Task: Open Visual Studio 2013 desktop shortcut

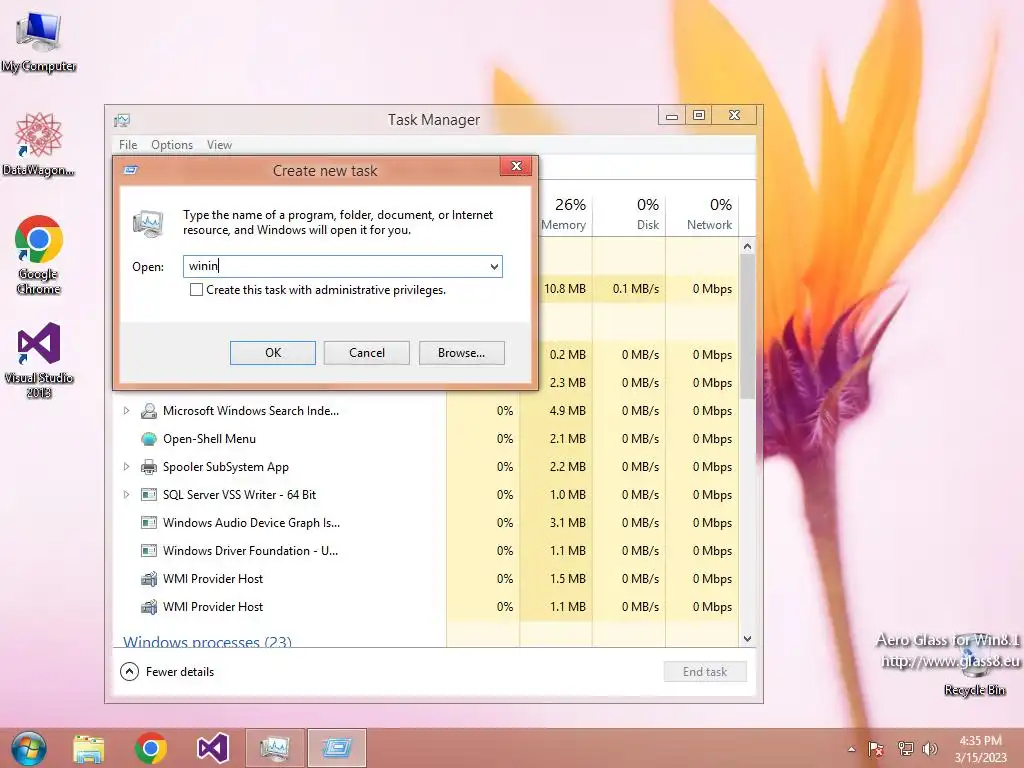Action: [39, 360]
